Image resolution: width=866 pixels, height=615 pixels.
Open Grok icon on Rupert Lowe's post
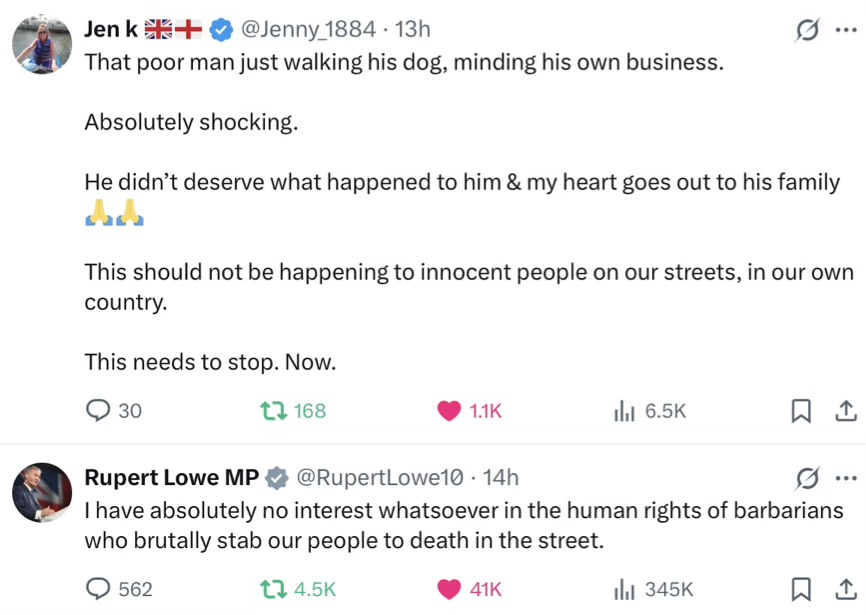pyautogui.click(x=806, y=478)
